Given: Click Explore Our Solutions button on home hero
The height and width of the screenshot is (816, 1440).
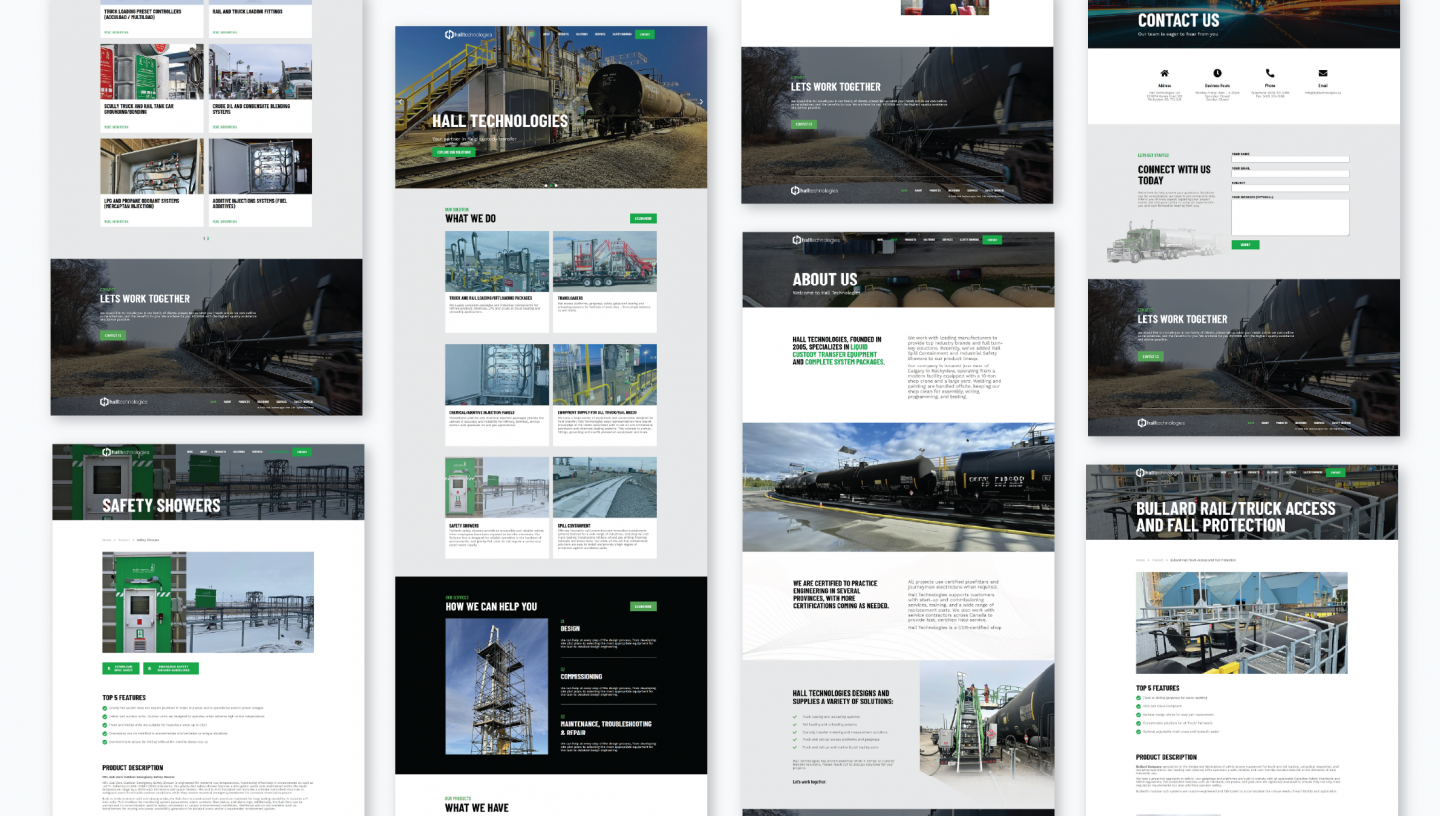Looking at the screenshot, I should (x=454, y=152).
